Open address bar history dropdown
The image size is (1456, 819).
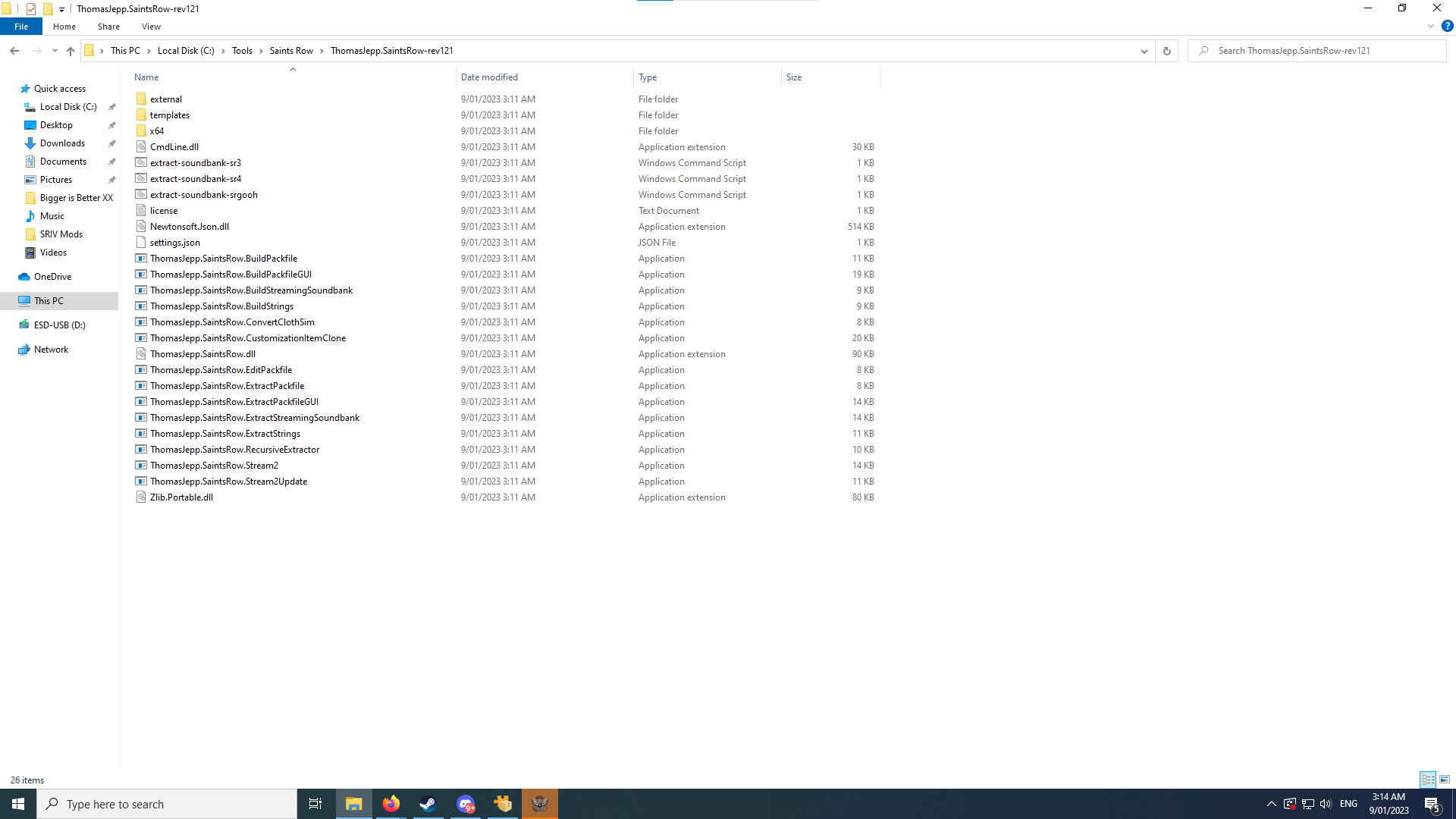pyautogui.click(x=1144, y=51)
